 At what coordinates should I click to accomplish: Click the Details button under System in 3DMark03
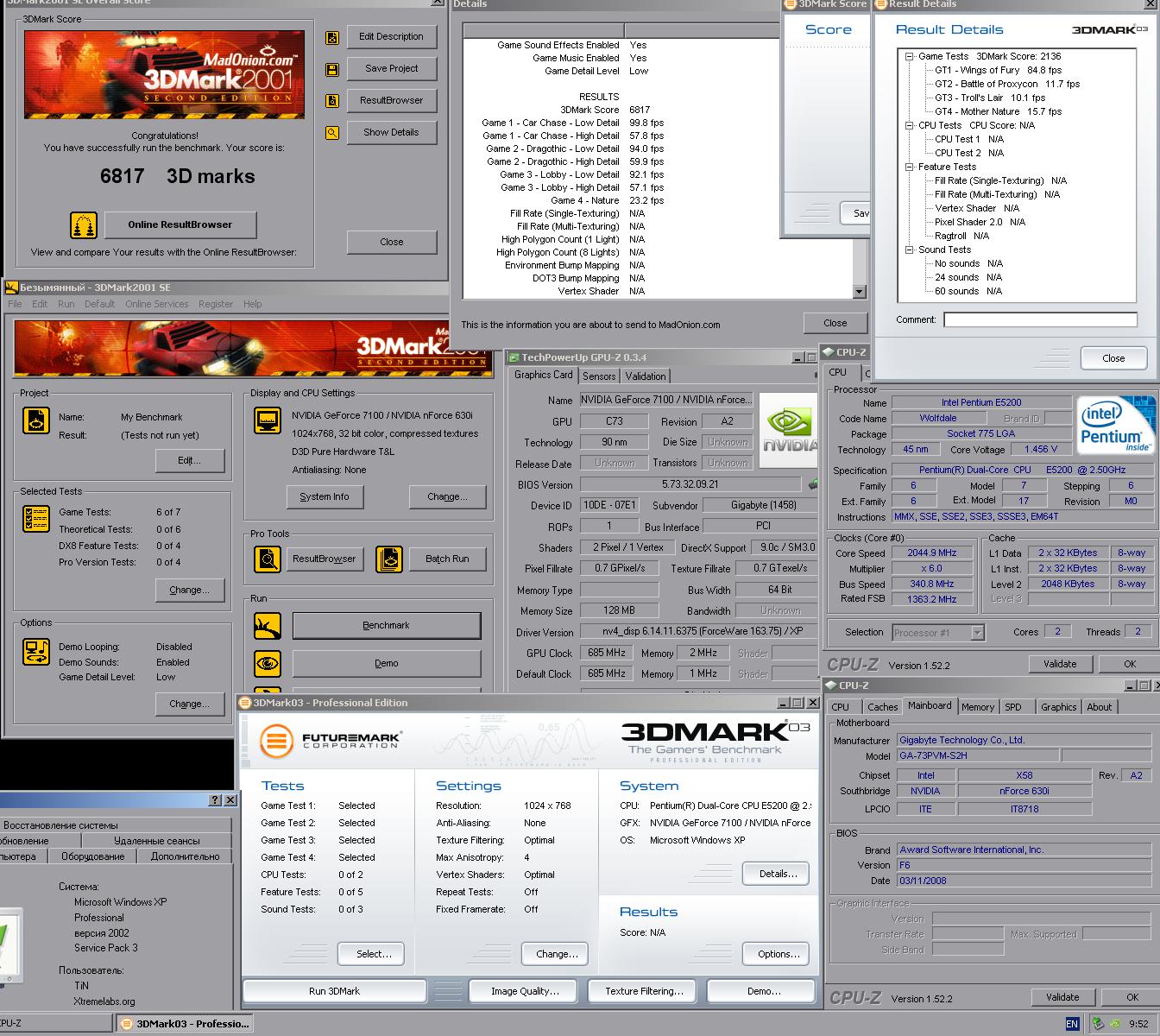(778, 874)
